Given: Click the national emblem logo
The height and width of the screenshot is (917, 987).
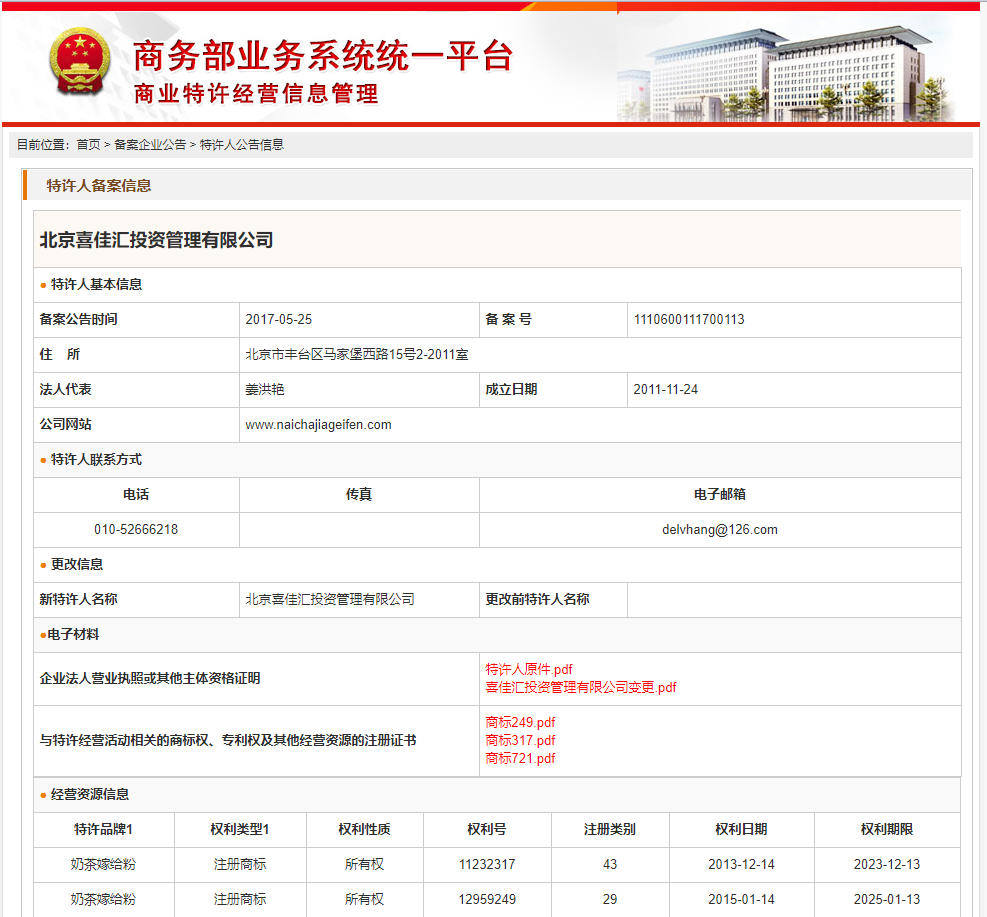Looking at the screenshot, I should tap(80, 62).
